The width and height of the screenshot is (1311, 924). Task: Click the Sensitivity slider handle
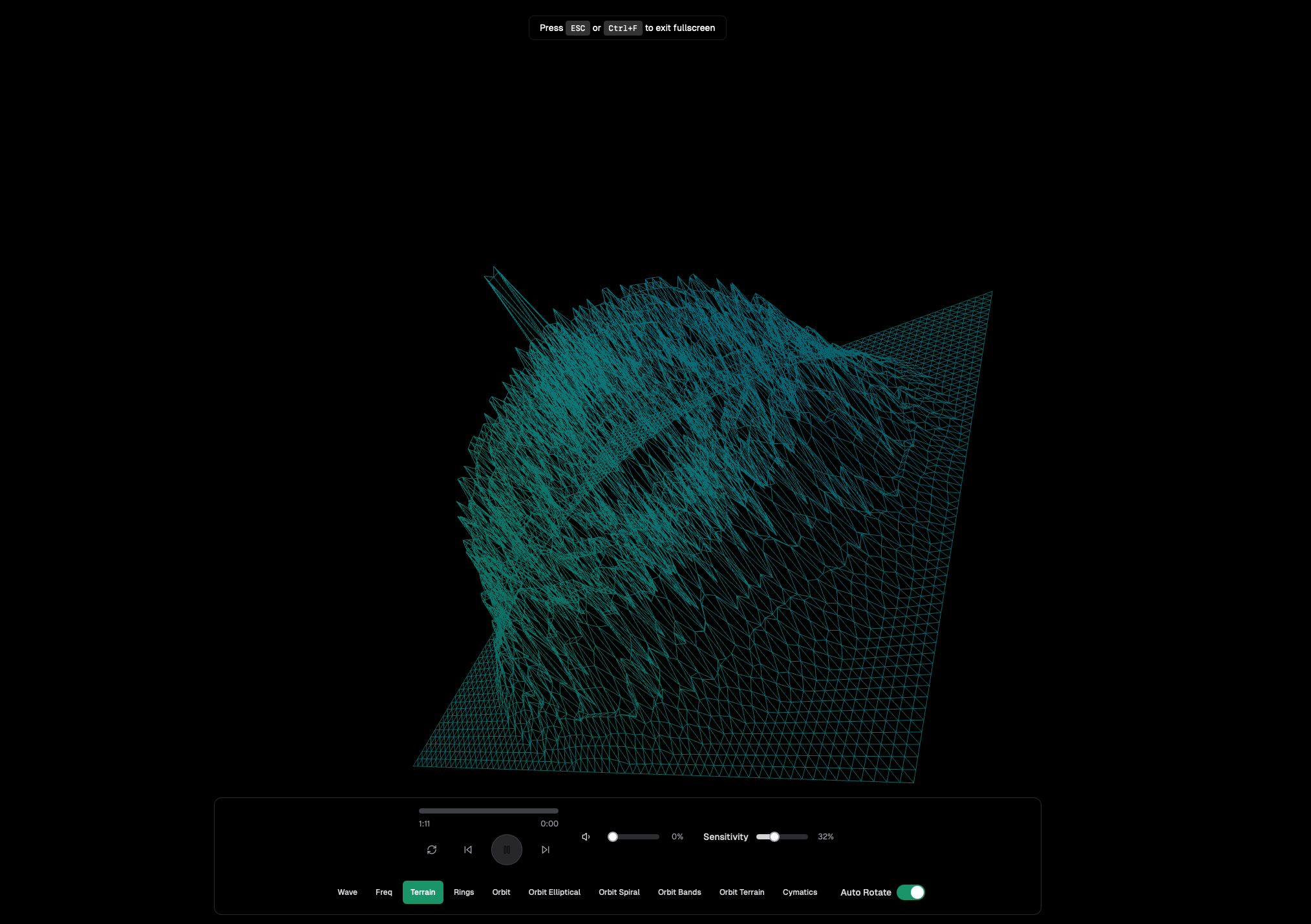(x=774, y=837)
